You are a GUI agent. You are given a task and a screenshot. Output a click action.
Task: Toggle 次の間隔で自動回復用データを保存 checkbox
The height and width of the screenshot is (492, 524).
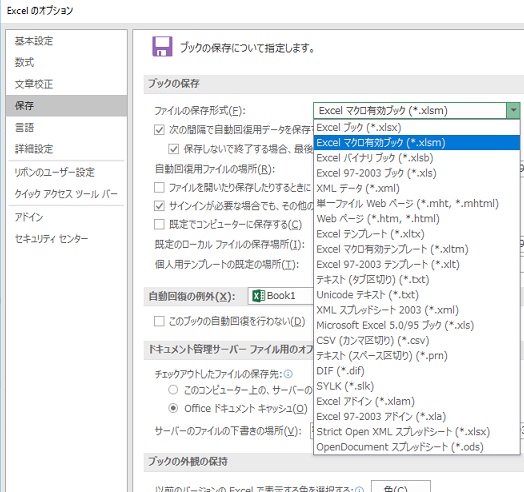[x=159, y=130]
